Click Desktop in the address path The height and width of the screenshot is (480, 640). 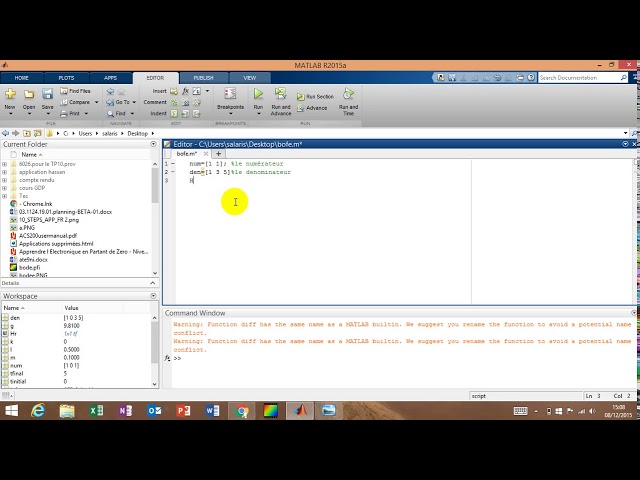tap(138, 133)
